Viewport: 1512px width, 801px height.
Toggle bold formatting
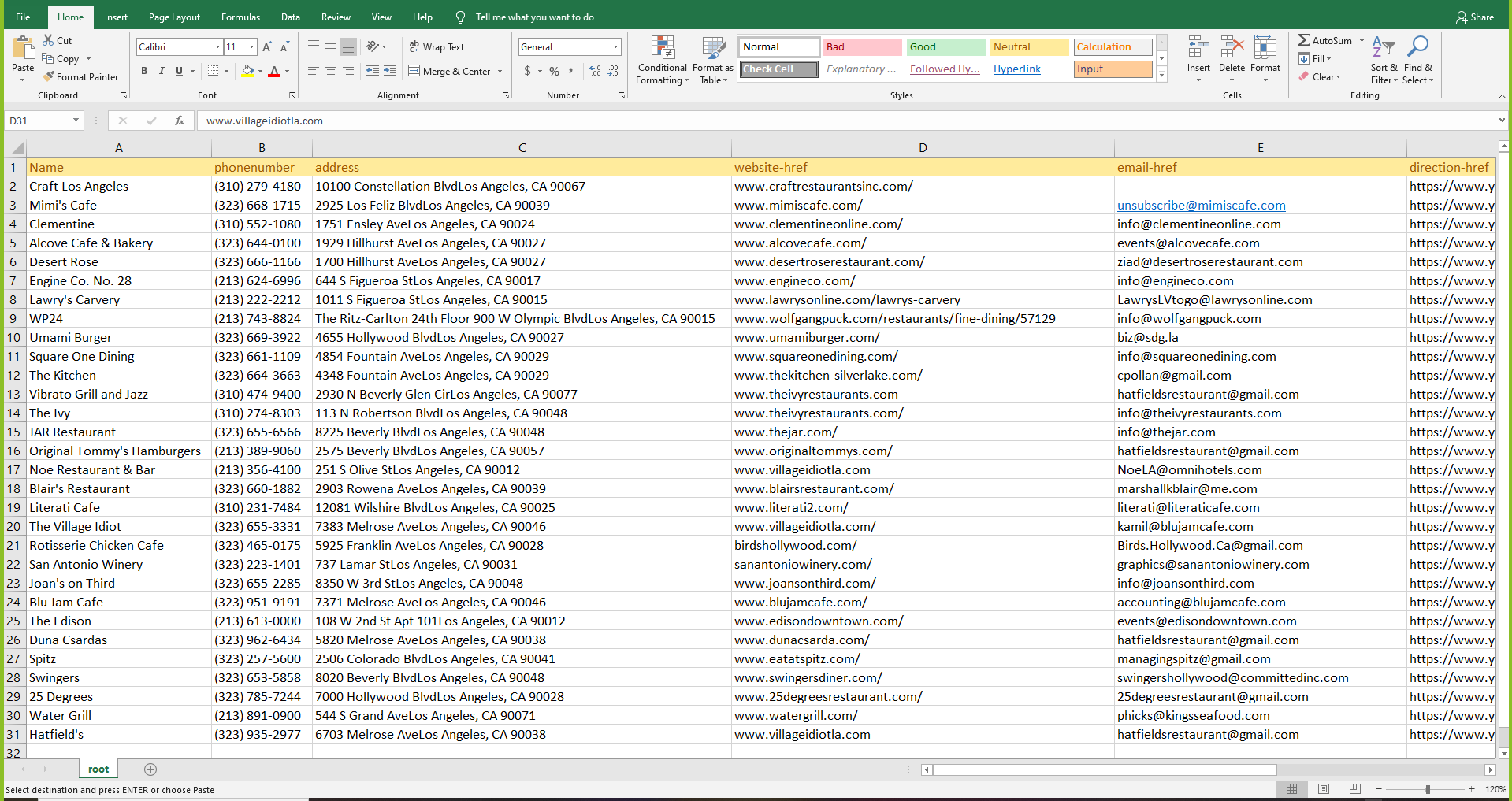pos(144,71)
